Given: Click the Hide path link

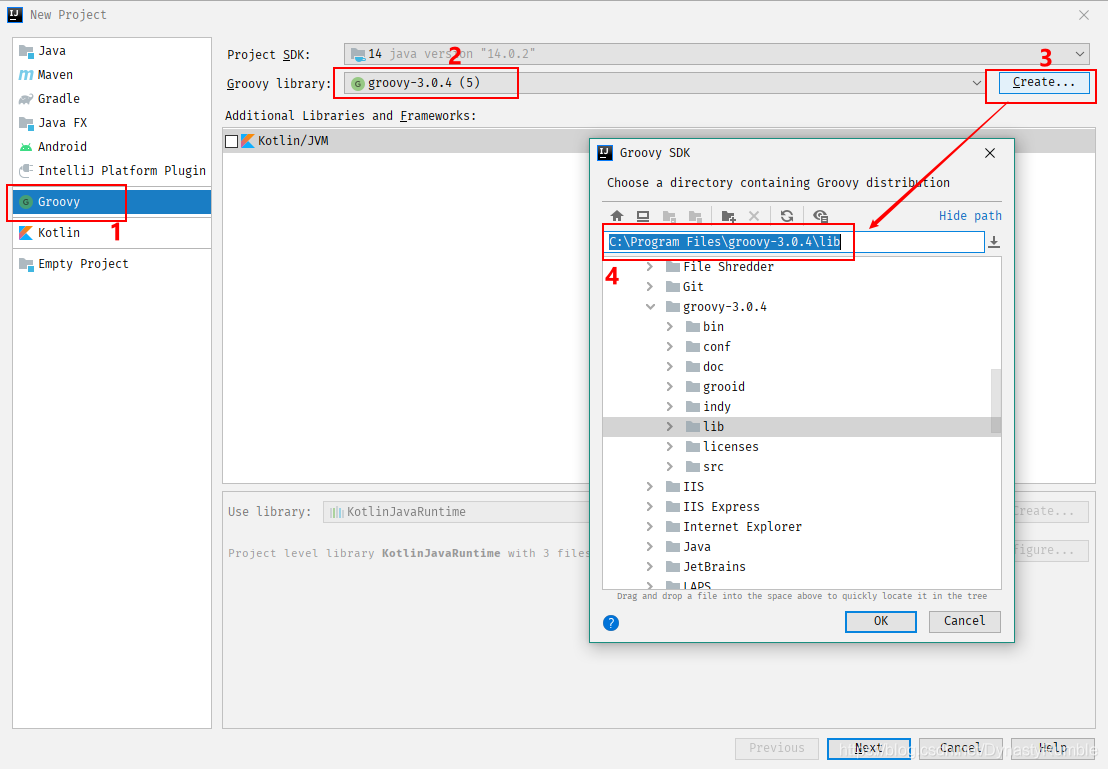Looking at the screenshot, I should (x=969, y=215).
